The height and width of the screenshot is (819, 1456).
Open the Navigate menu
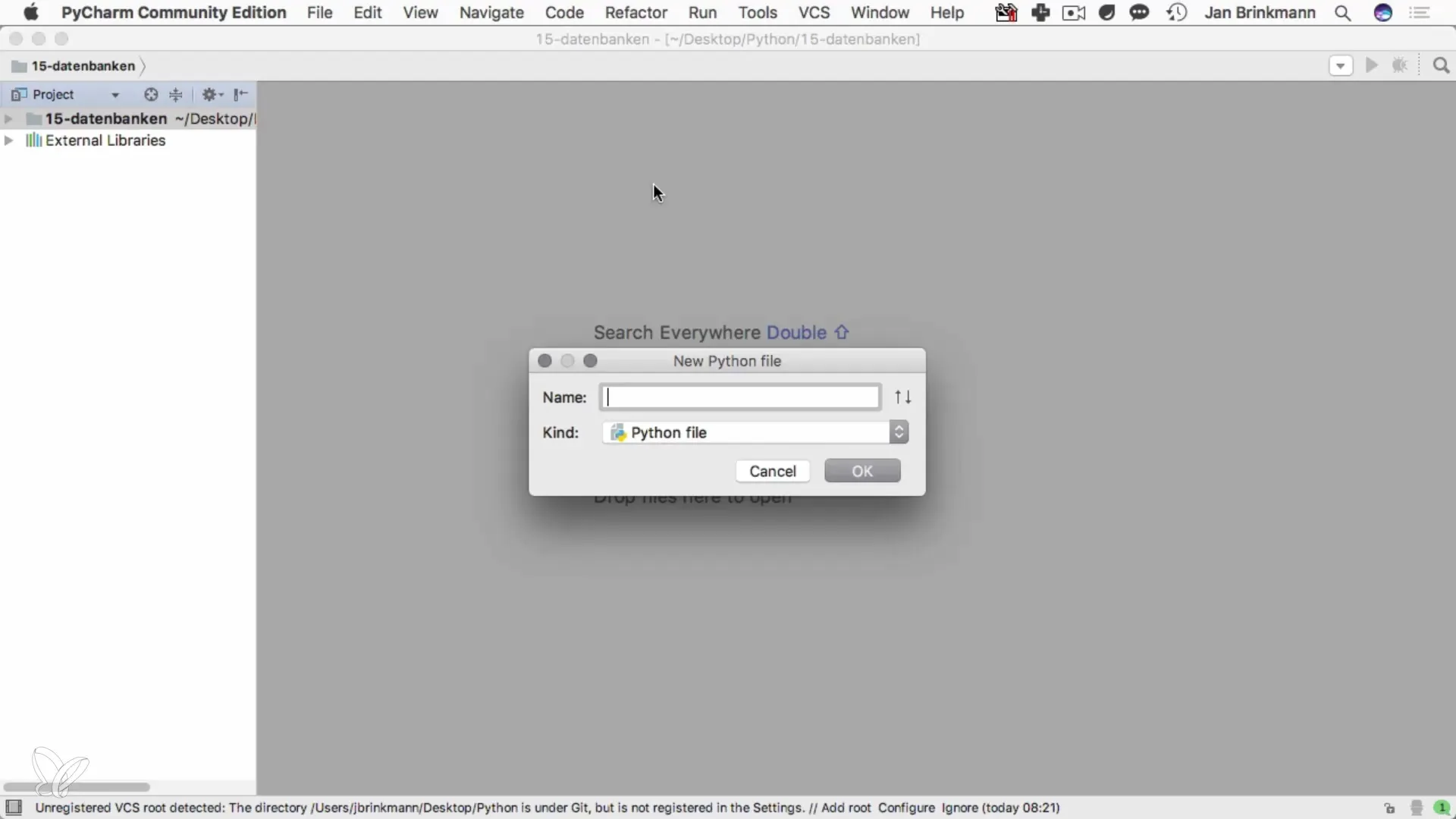(491, 13)
